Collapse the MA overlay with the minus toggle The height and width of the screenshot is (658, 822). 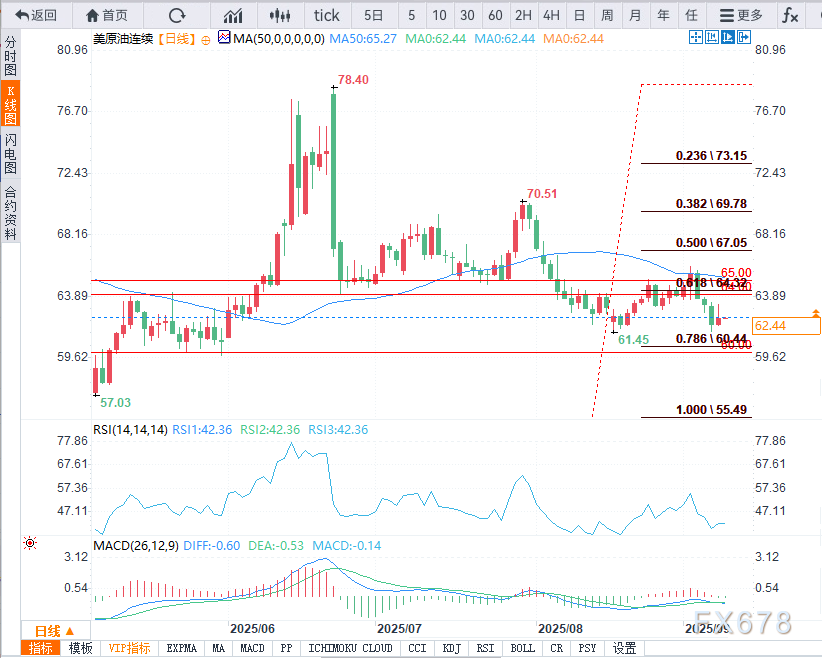coord(206,40)
